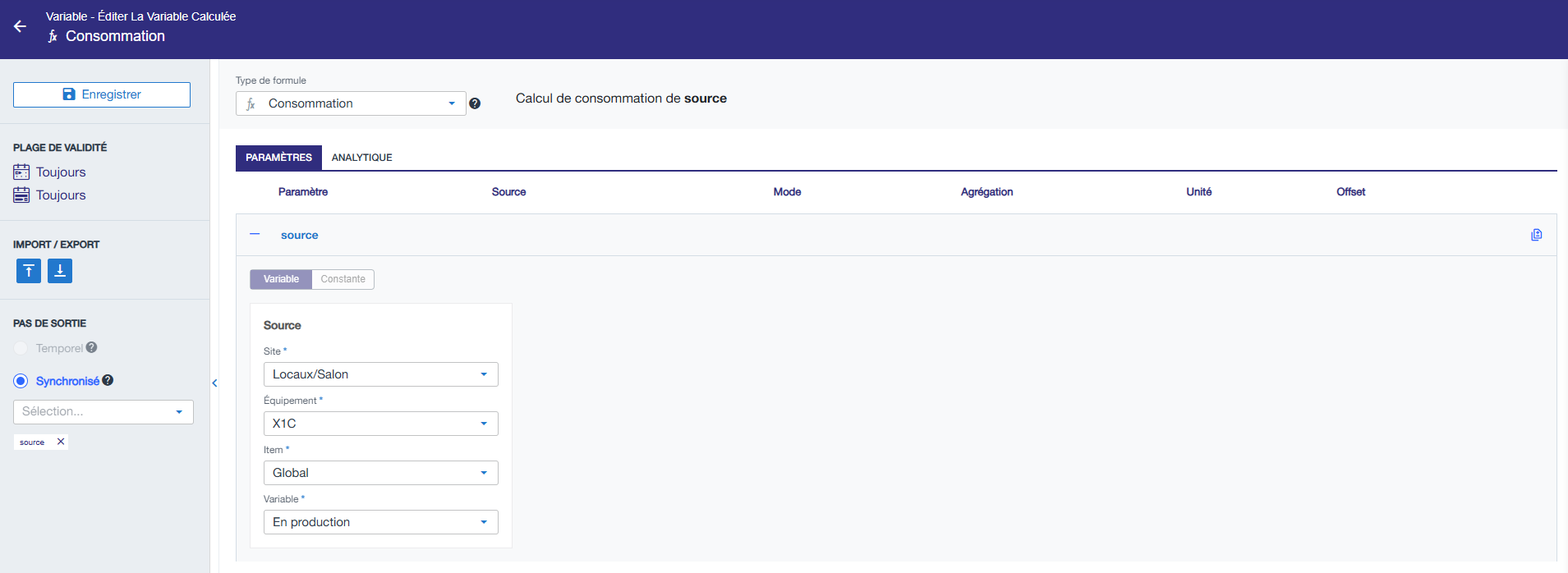Collapse the left sidebar with chevron
1568x573 pixels.
(214, 383)
